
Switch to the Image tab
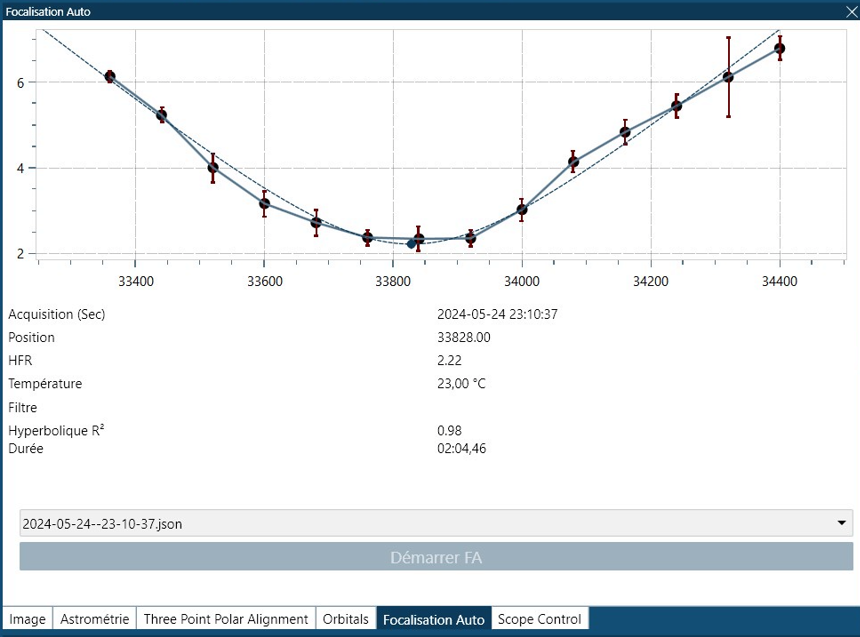pyautogui.click(x=27, y=619)
